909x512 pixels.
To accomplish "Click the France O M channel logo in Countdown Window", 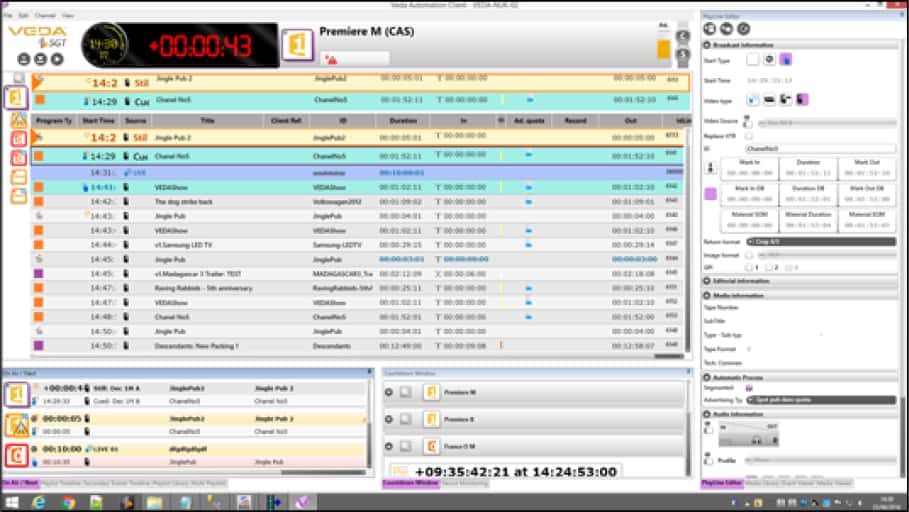I will [x=431, y=446].
